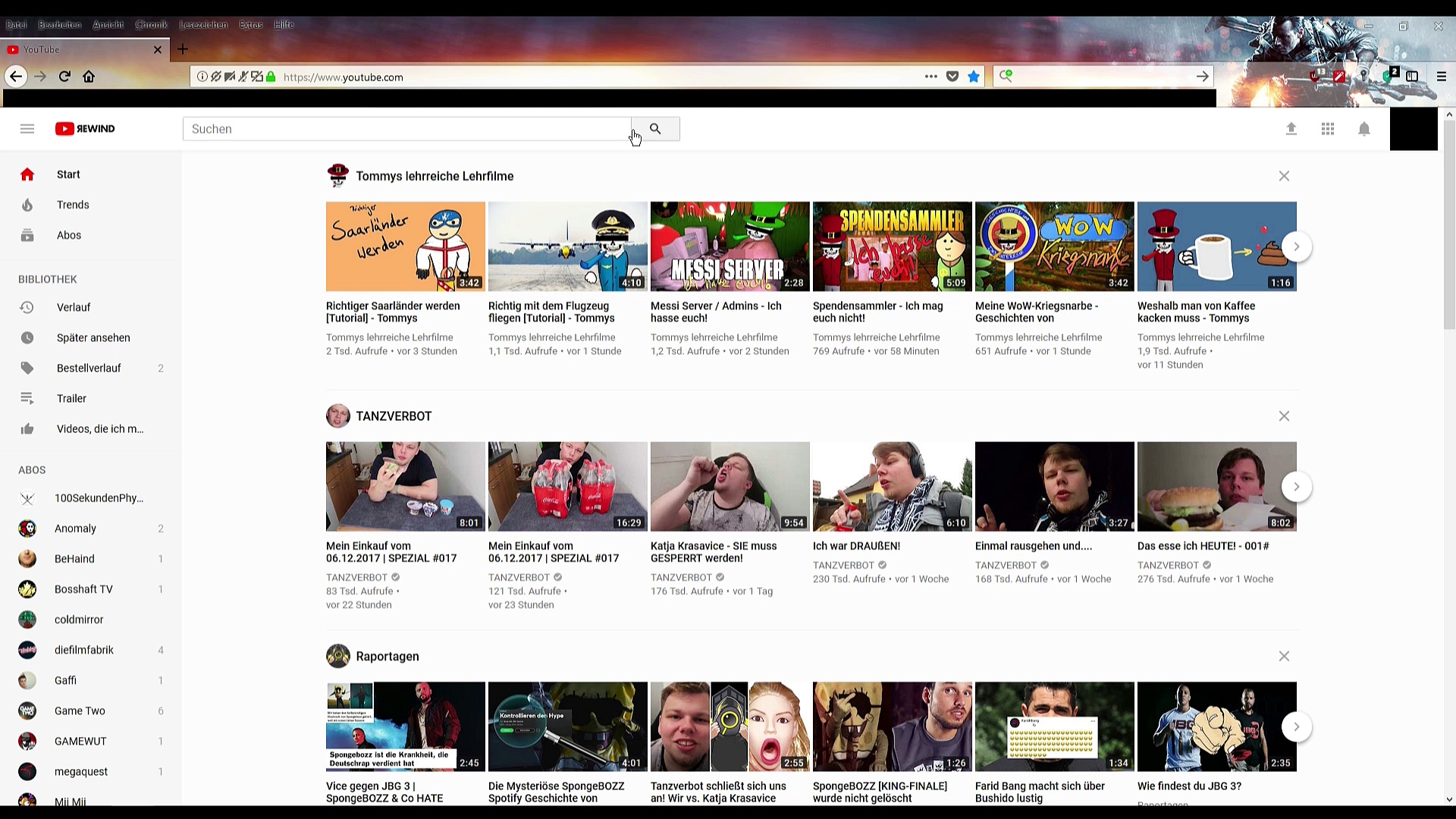Open the Chronik browser menu
The height and width of the screenshot is (819, 1456).
pos(151,25)
